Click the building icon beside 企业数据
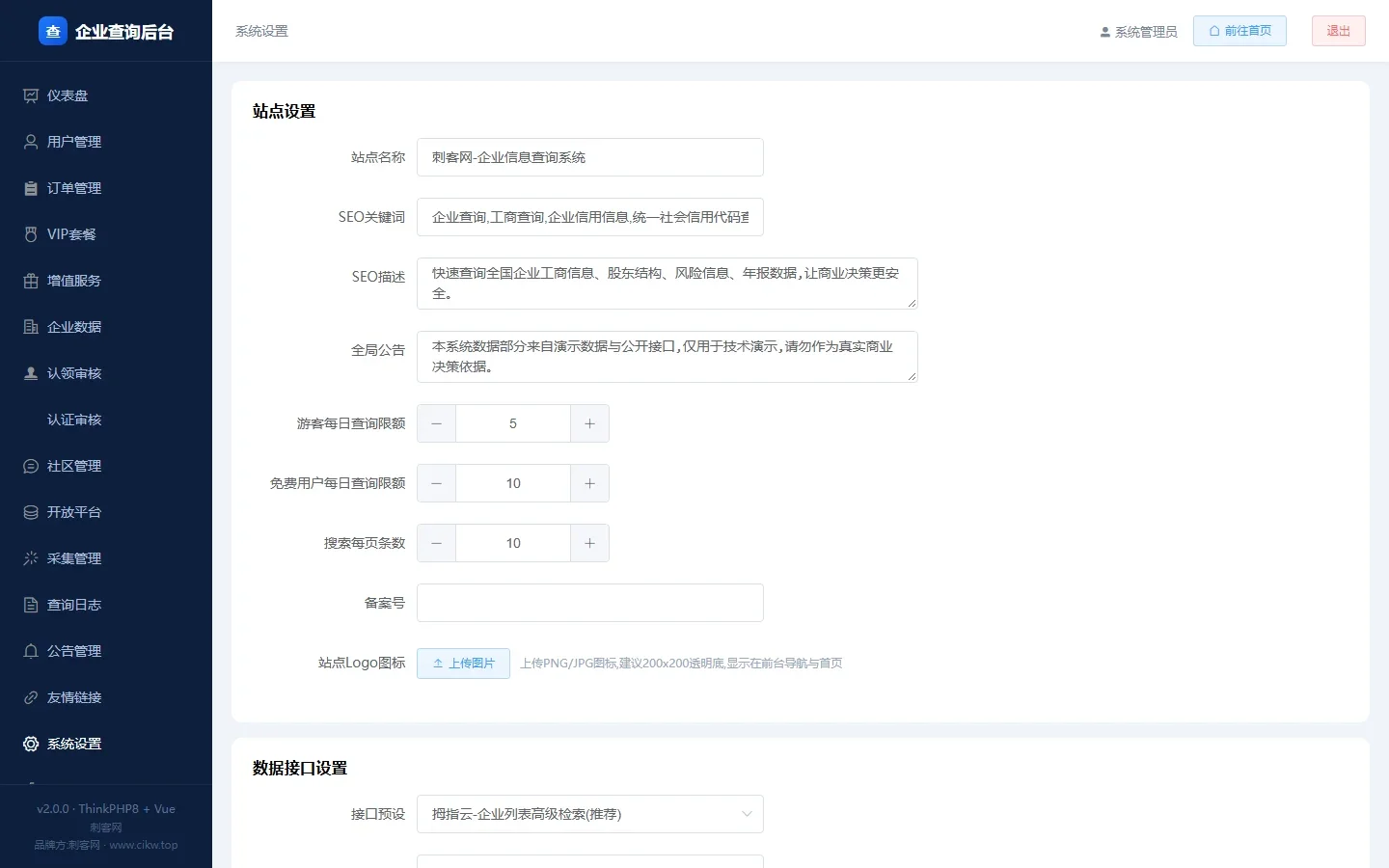The width and height of the screenshot is (1389, 868). [31, 327]
